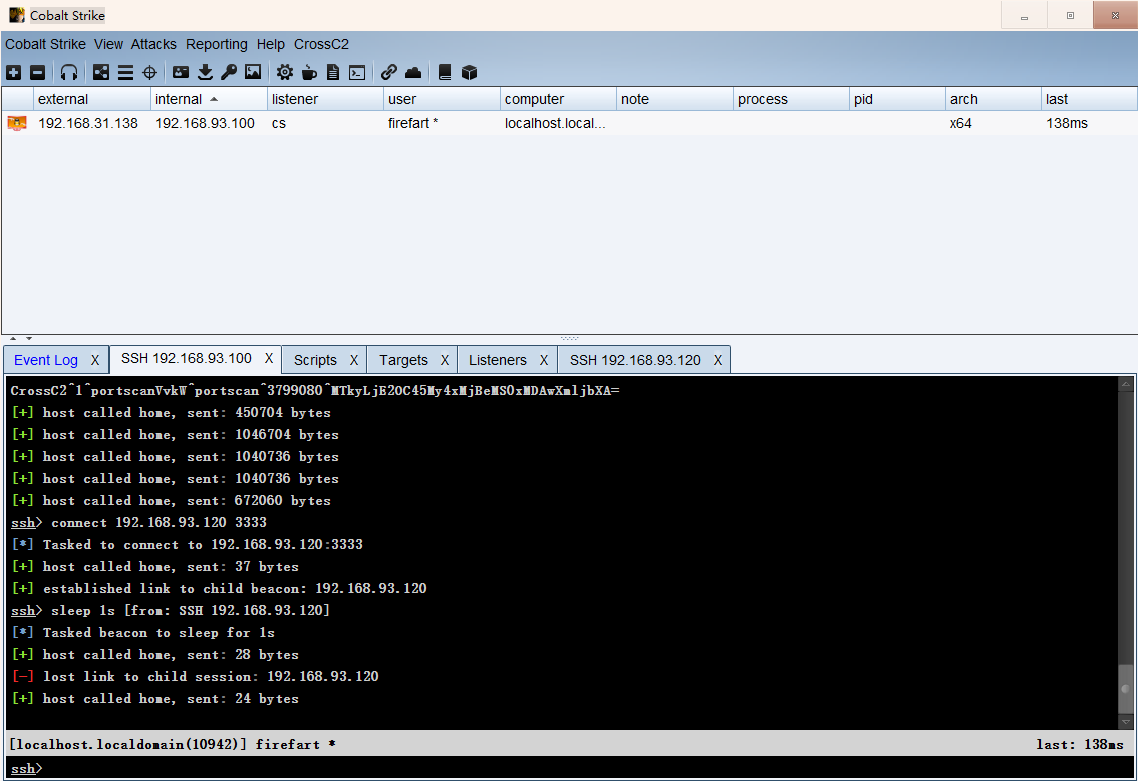Click the console scrollbar thumb
The image size is (1138, 781).
click(1126, 689)
